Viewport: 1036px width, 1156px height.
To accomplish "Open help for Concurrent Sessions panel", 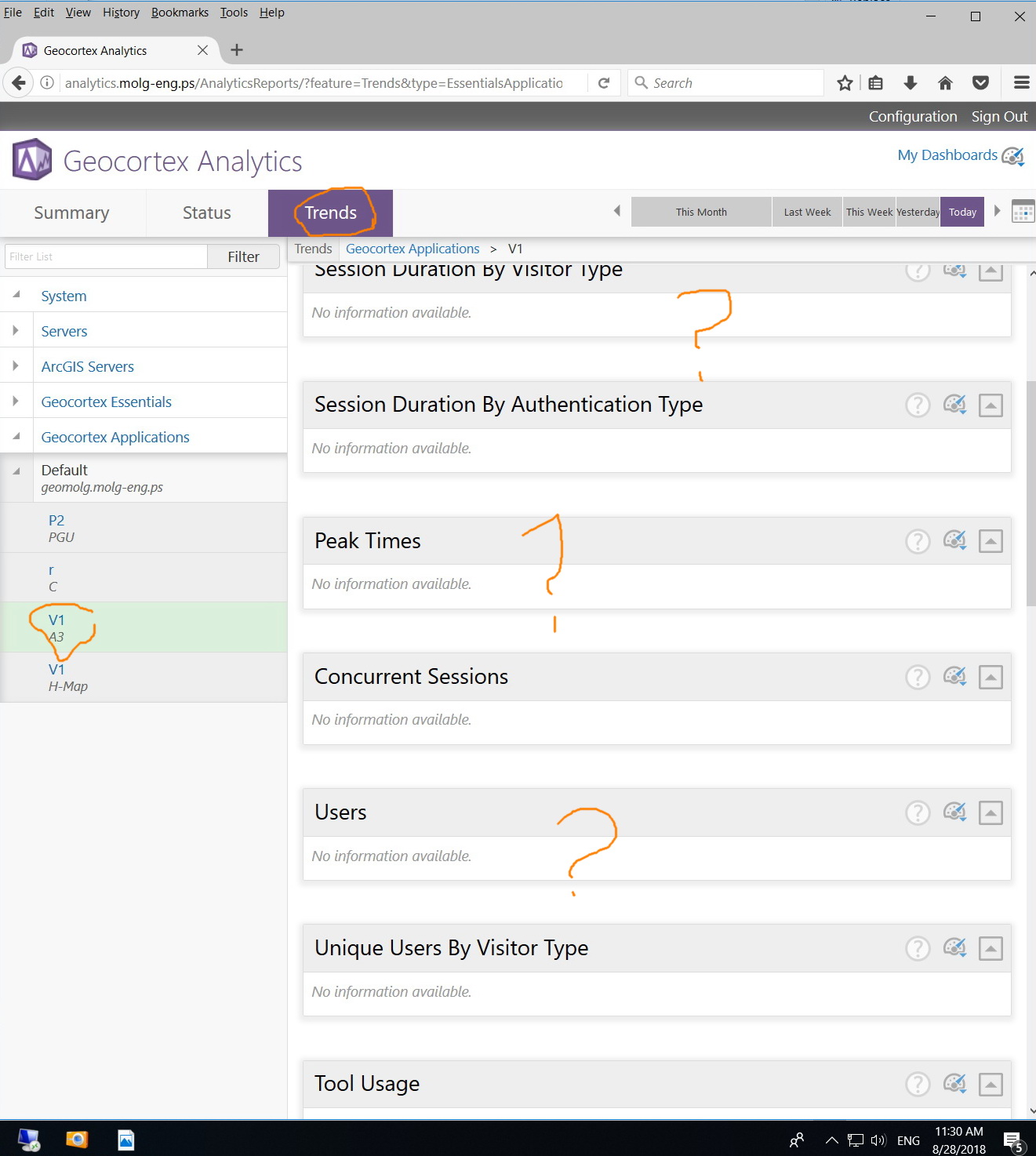I will (x=918, y=677).
